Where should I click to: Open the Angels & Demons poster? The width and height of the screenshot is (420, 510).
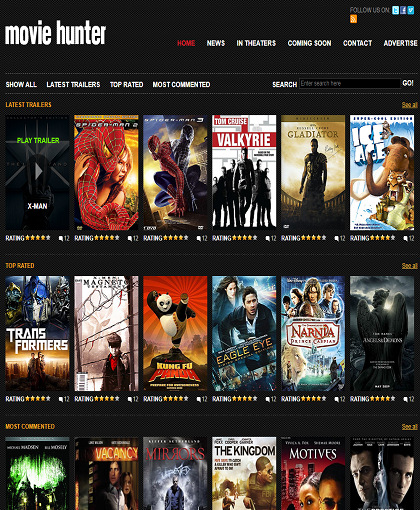(382, 333)
